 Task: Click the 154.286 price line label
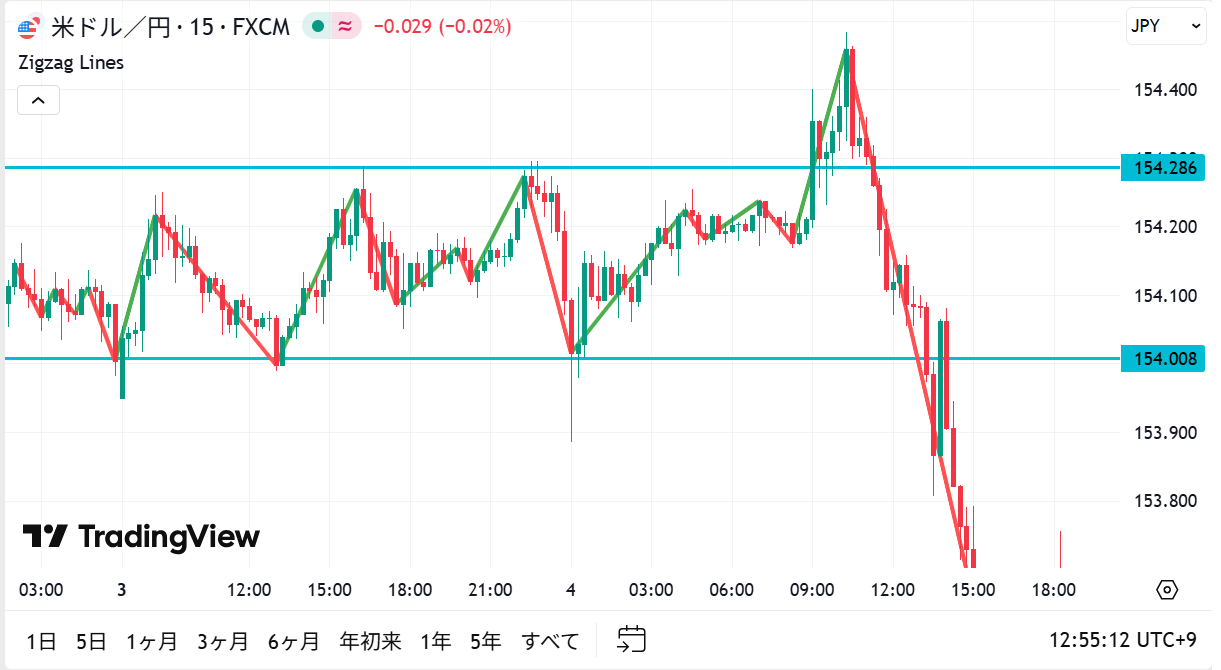pyautogui.click(x=1162, y=167)
